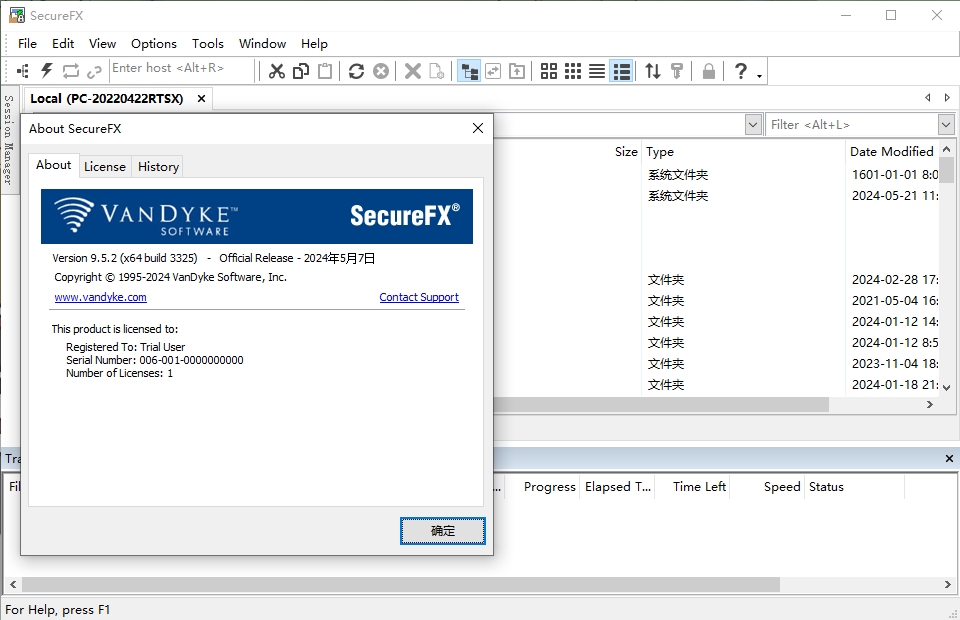Switch to the License tab
Screen dimensions: 960x620
(x=105, y=166)
